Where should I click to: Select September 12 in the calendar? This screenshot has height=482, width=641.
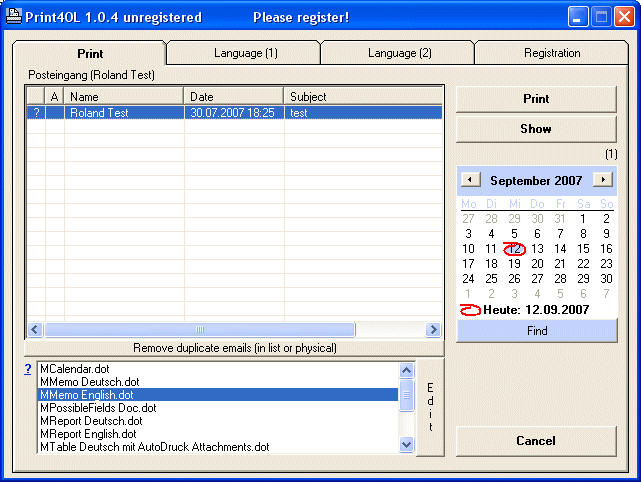[x=514, y=249]
